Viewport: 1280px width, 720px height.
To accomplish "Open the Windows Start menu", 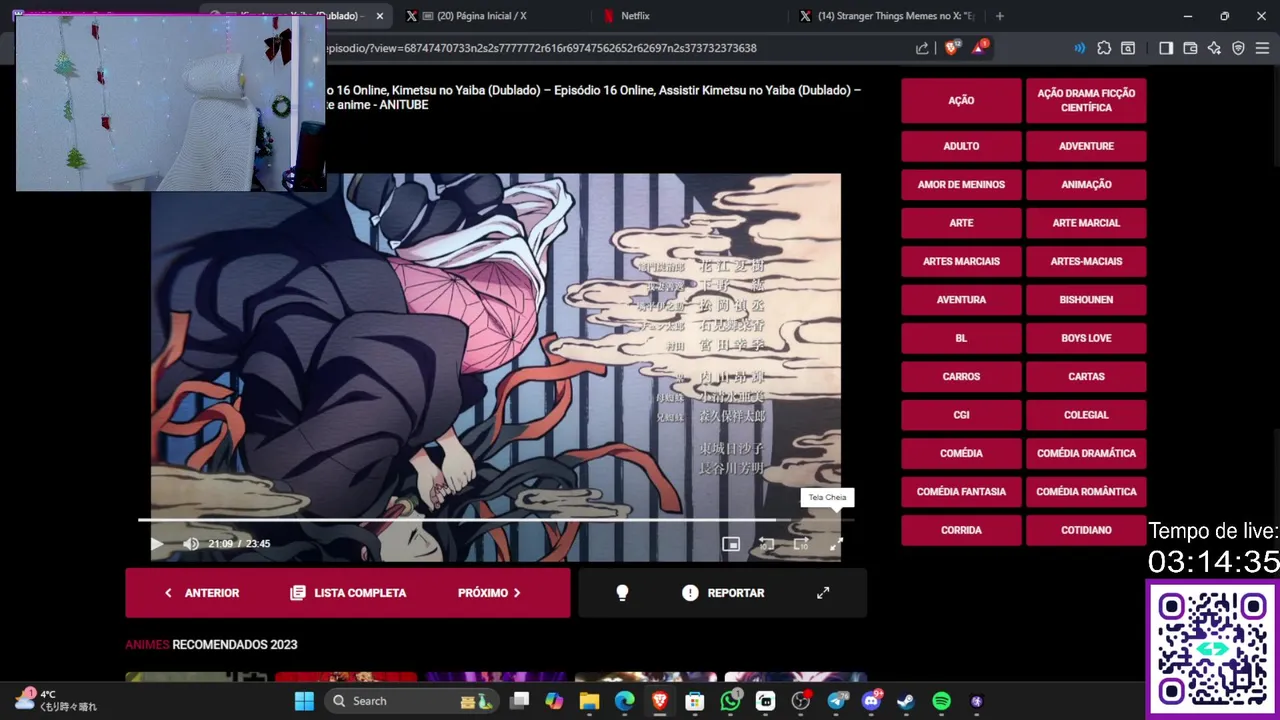I will [304, 701].
